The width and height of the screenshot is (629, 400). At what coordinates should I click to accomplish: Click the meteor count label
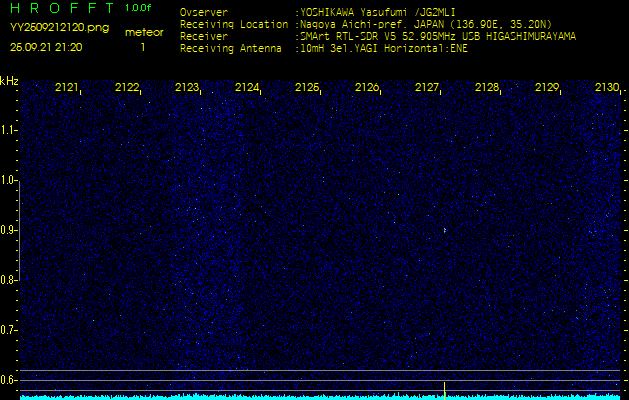[144, 33]
